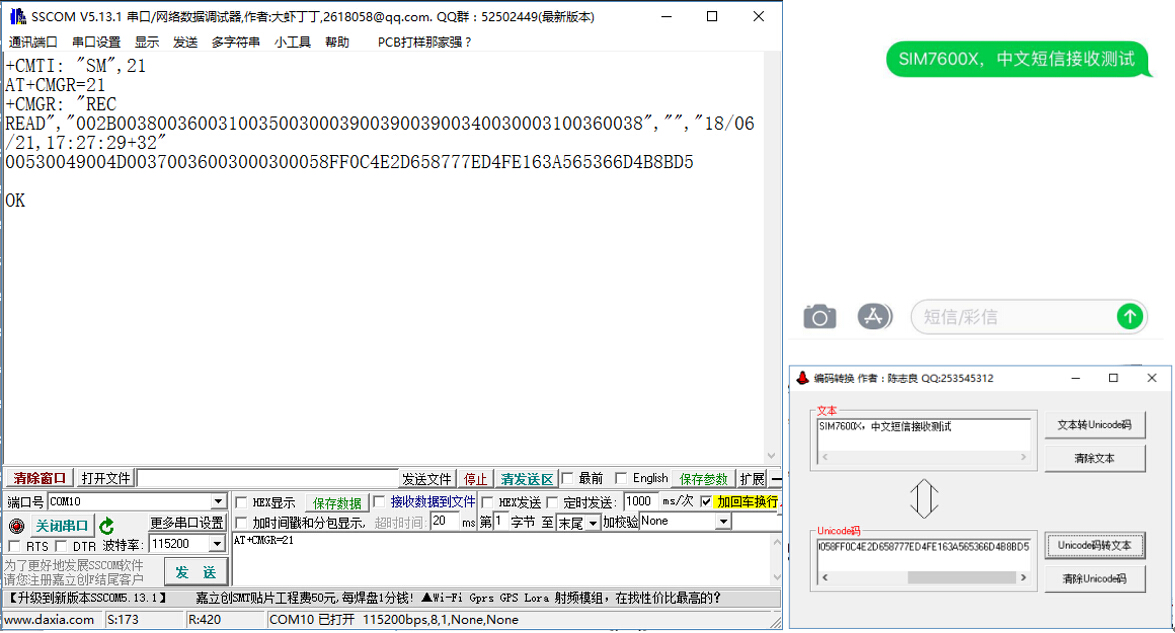
Task: Open the 多字符串 menu
Action: click(235, 42)
